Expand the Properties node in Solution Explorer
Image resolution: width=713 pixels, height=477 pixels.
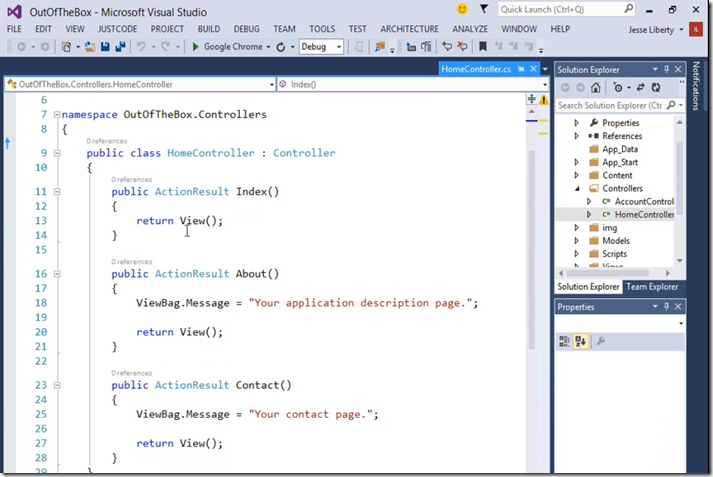(576, 123)
